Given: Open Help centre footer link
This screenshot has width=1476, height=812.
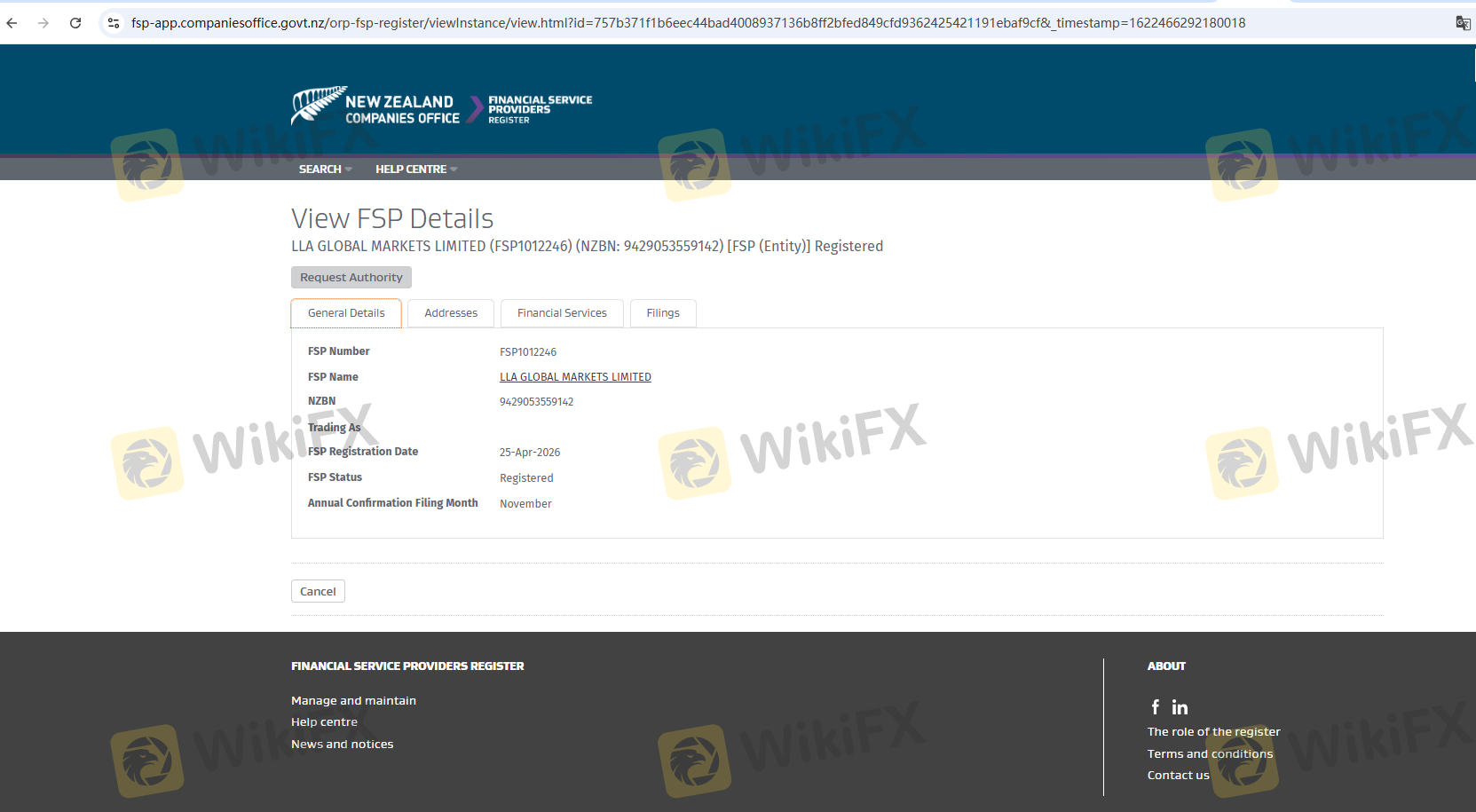Looking at the screenshot, I should click(x=324, y=722).
